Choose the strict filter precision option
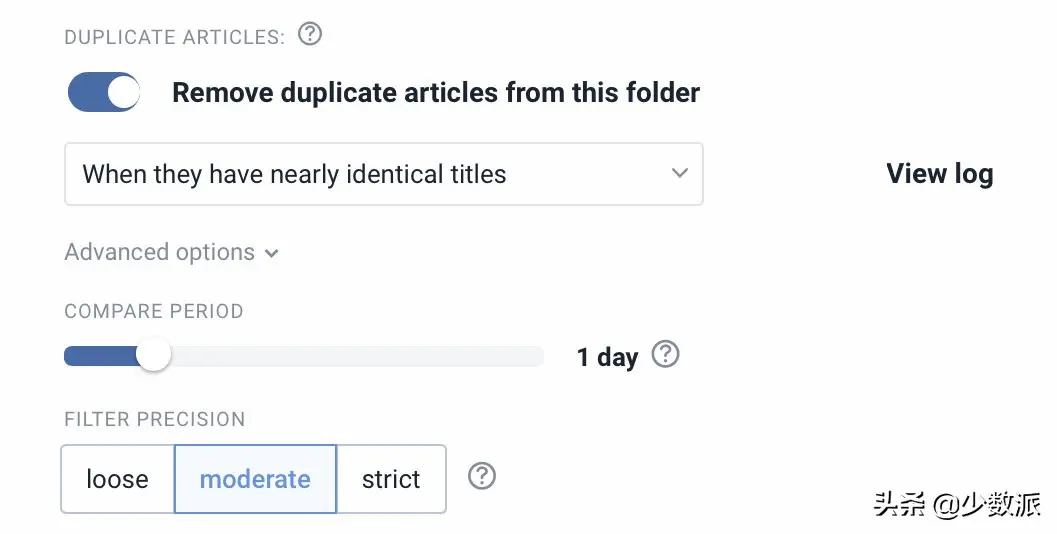 point(391,479)
